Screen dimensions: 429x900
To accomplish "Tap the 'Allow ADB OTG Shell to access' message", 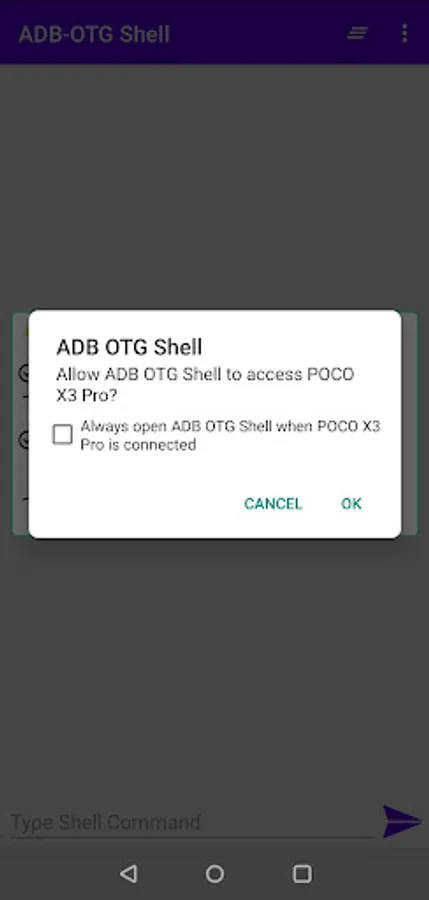I will coord(205,385).
